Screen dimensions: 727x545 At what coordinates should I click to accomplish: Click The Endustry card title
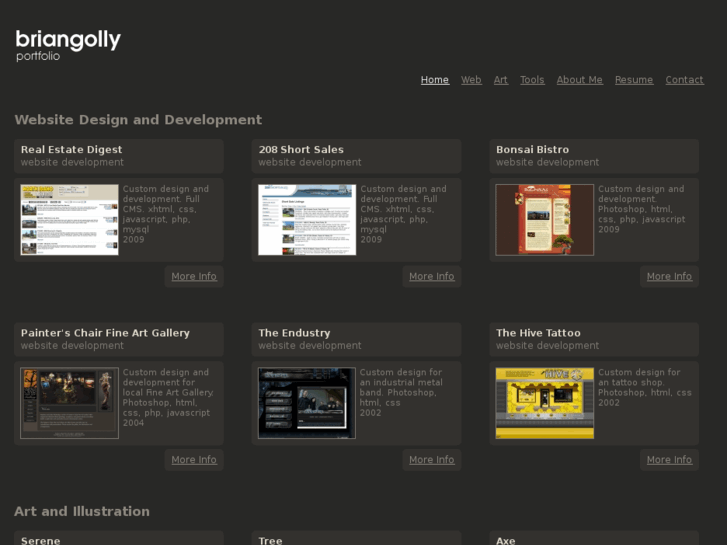[294, 333]
